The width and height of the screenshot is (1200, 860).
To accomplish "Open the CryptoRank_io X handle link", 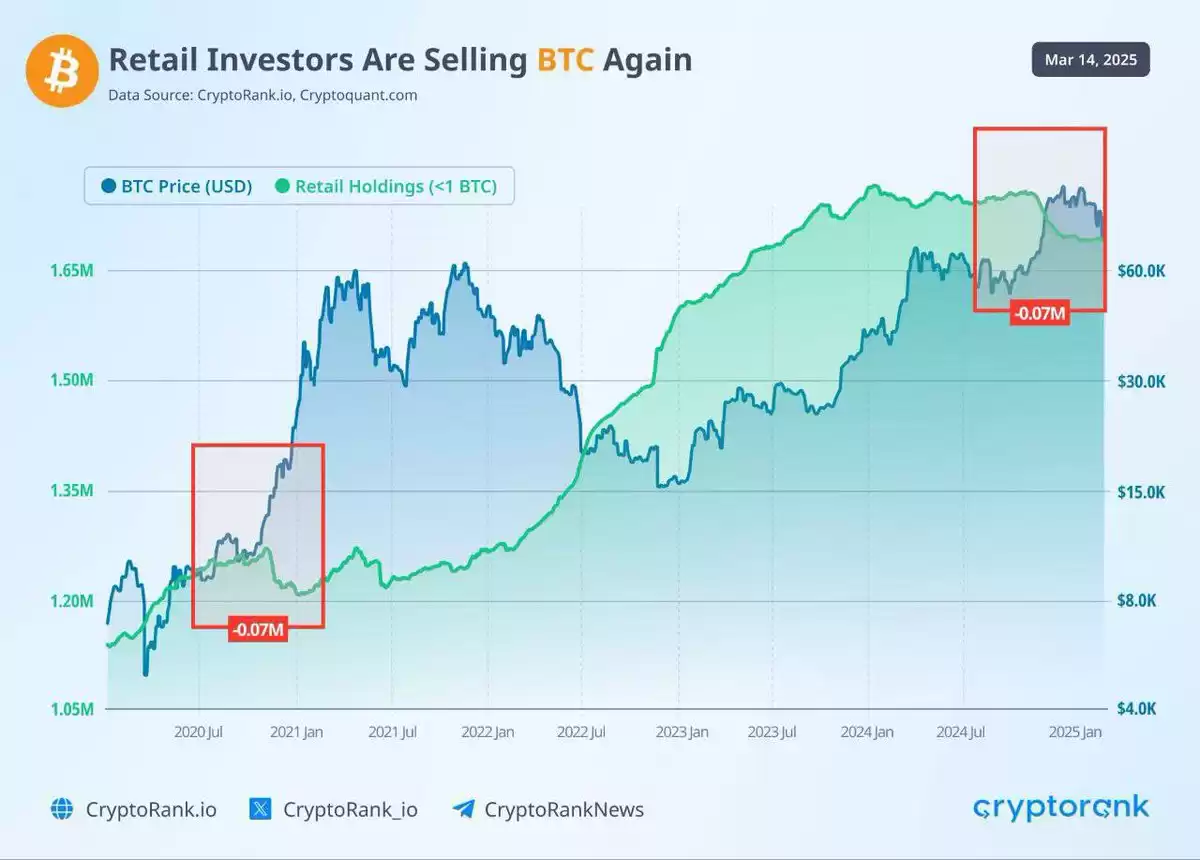I will click(x=350, y=809).
